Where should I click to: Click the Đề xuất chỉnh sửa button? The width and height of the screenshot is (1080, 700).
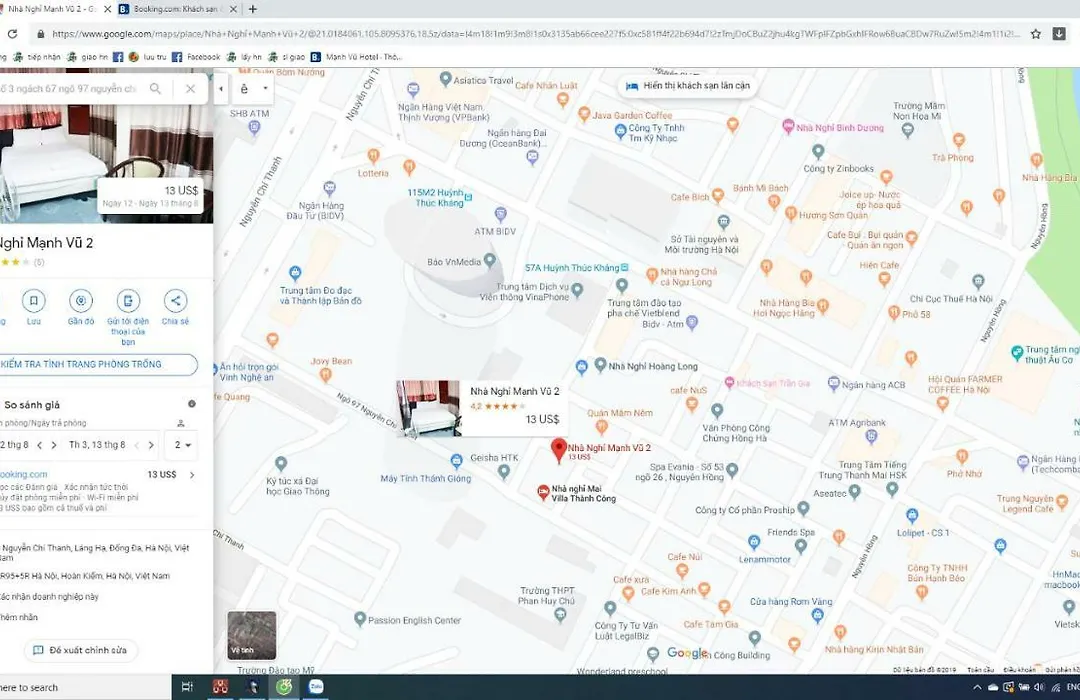coord(81,650)
